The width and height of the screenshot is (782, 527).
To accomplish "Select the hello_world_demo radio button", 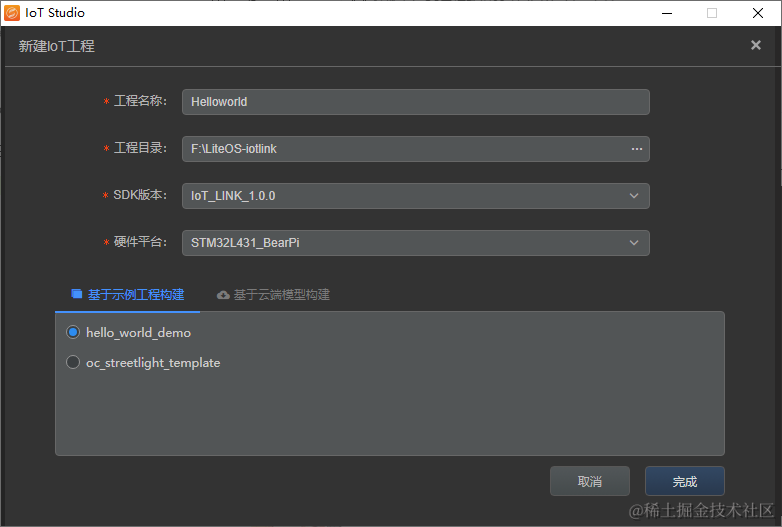I will (x=73, y=332).
